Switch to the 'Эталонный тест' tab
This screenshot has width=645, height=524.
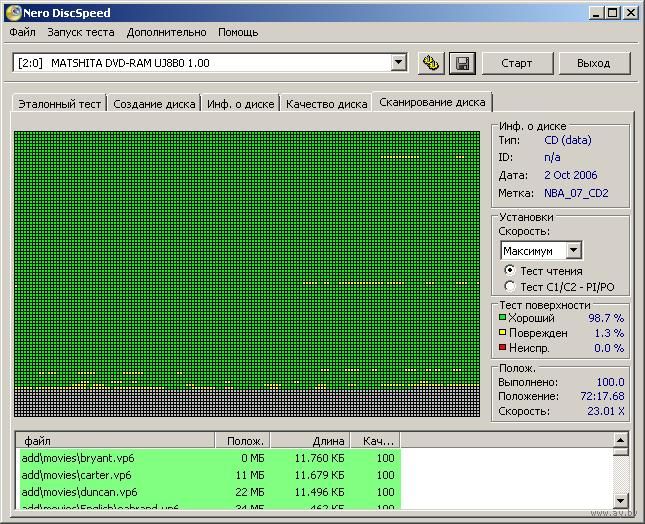57,104
